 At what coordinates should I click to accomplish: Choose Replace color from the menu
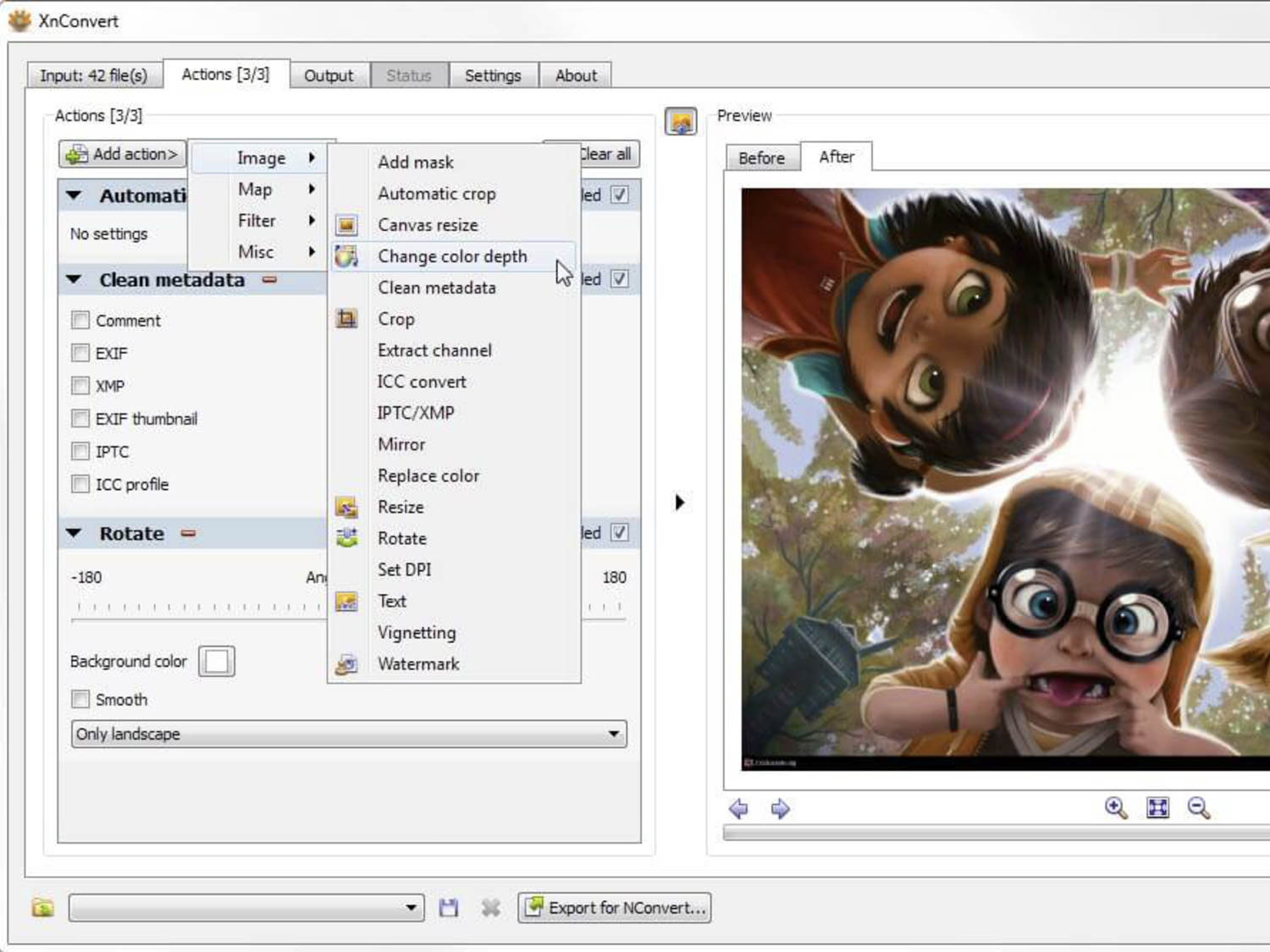454,476
